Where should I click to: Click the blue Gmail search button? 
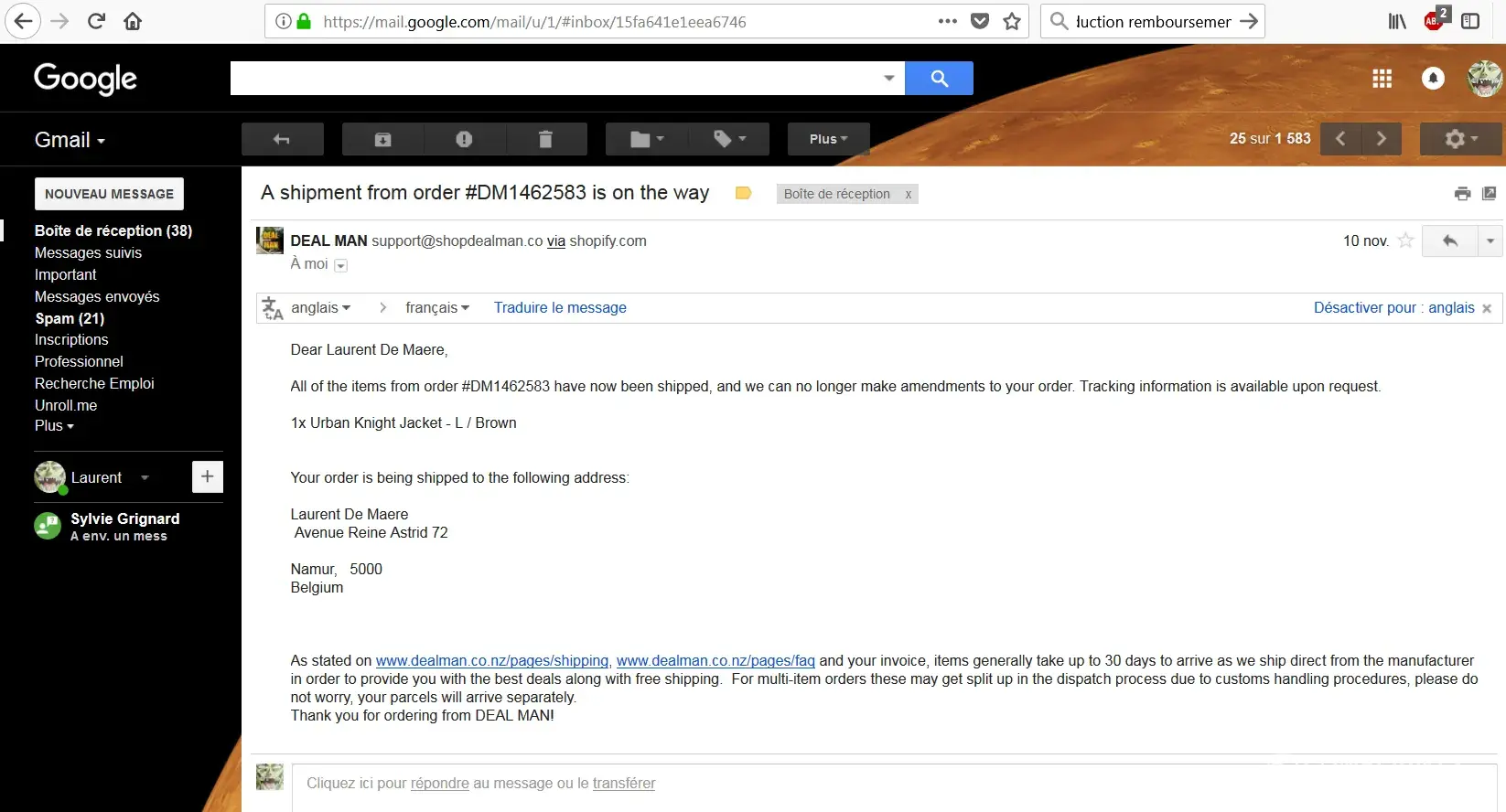(x=939, y=78)
